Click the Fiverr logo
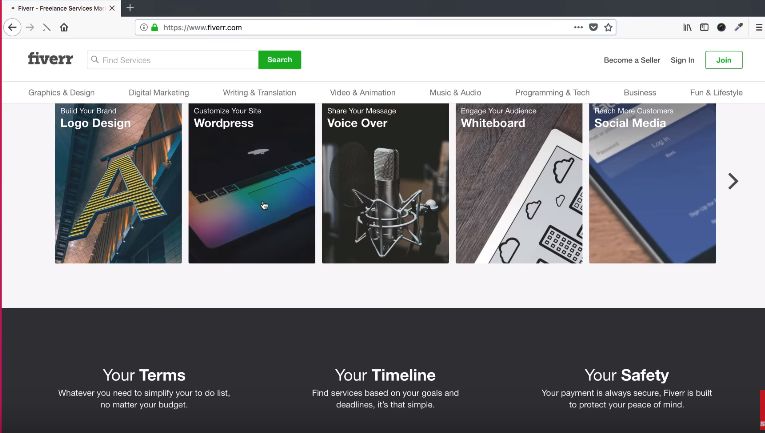Viewport: 765px width, 433px height. pyautogui.click(x=50, y=59)
